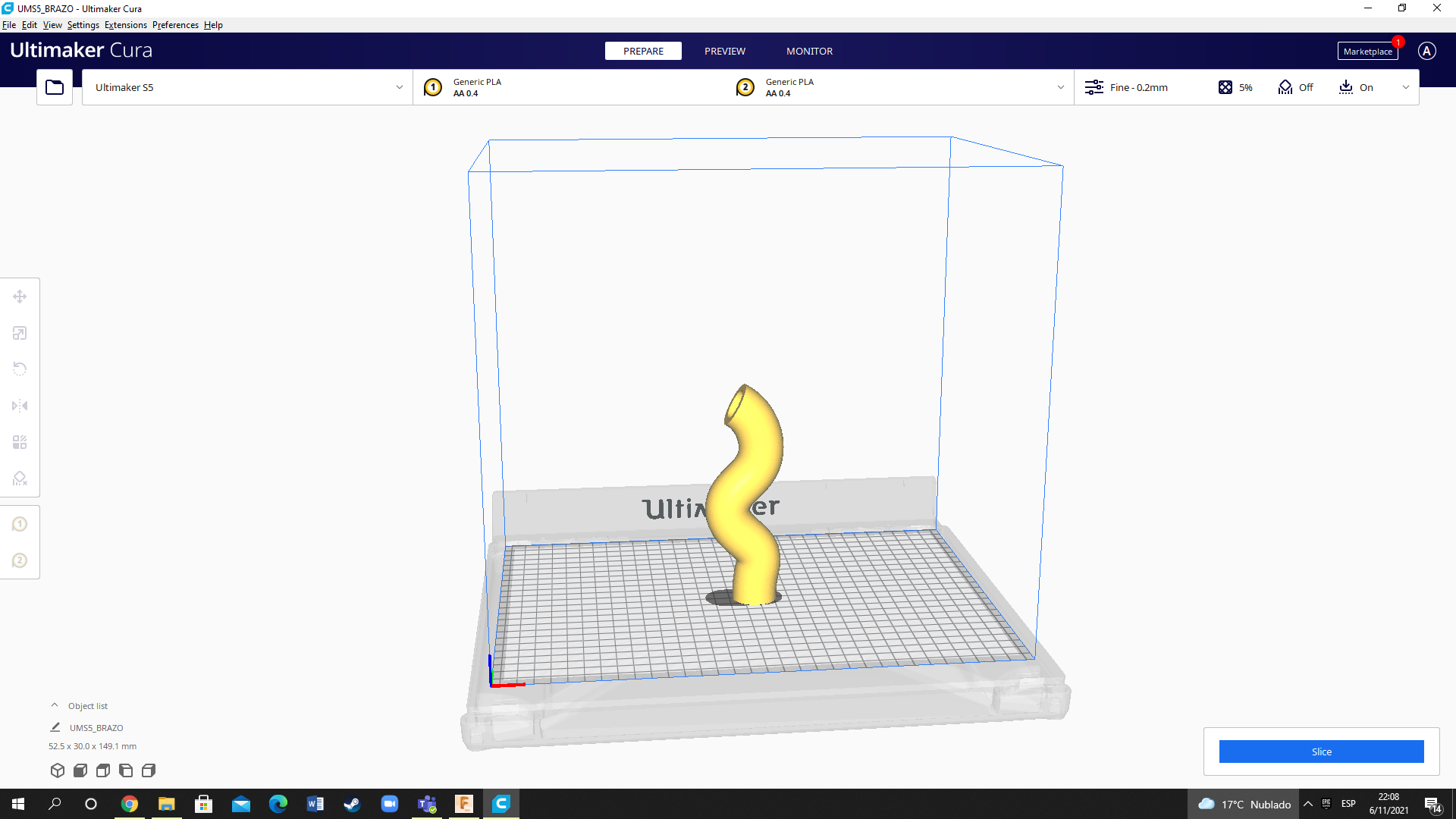Click extruder 1 Generic PLA badge

point(433,87)
